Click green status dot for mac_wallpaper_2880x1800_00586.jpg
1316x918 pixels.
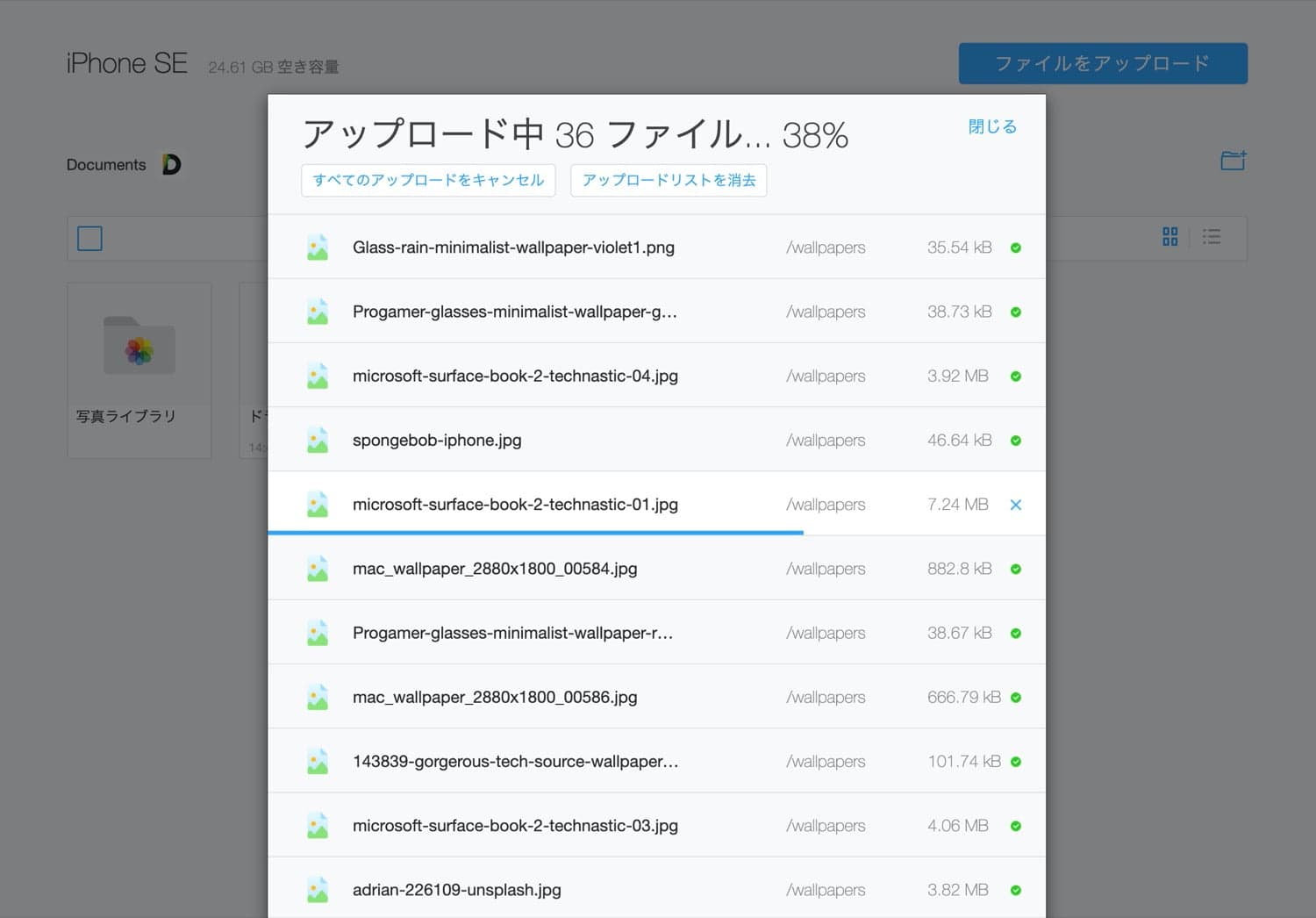pyautogui.click(x=1015, y=698)
